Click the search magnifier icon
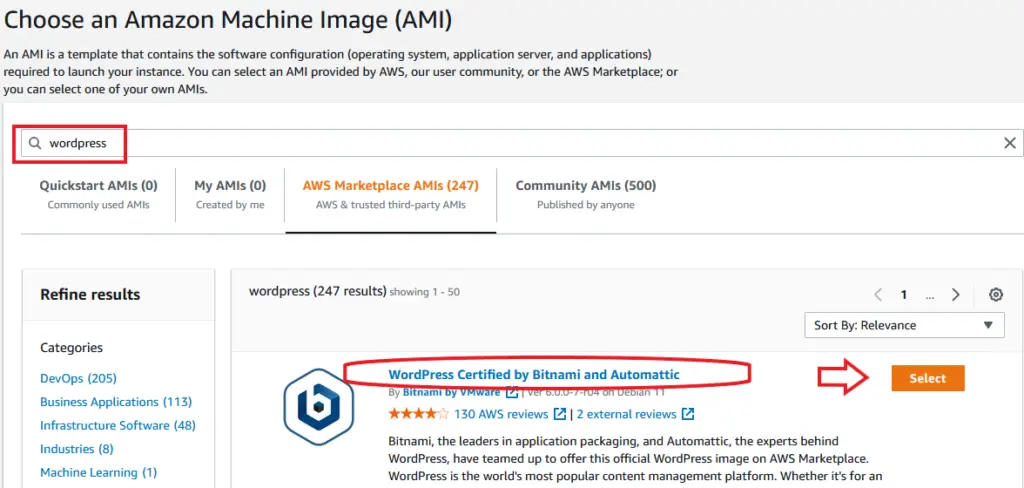This screenshot has height=488, width=1024. tap(35, 143)
